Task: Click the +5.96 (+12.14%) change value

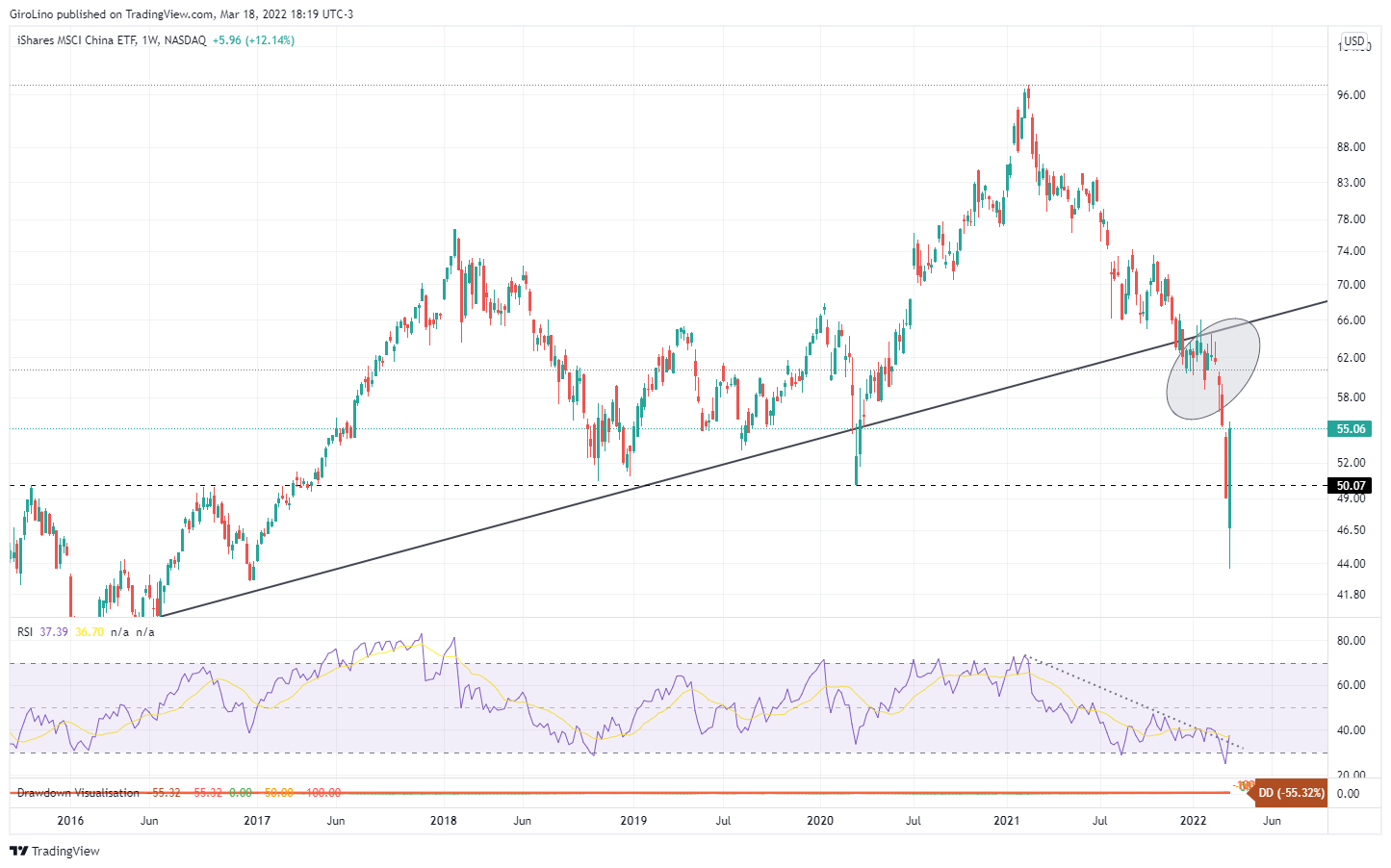Action: pos(253,40)
